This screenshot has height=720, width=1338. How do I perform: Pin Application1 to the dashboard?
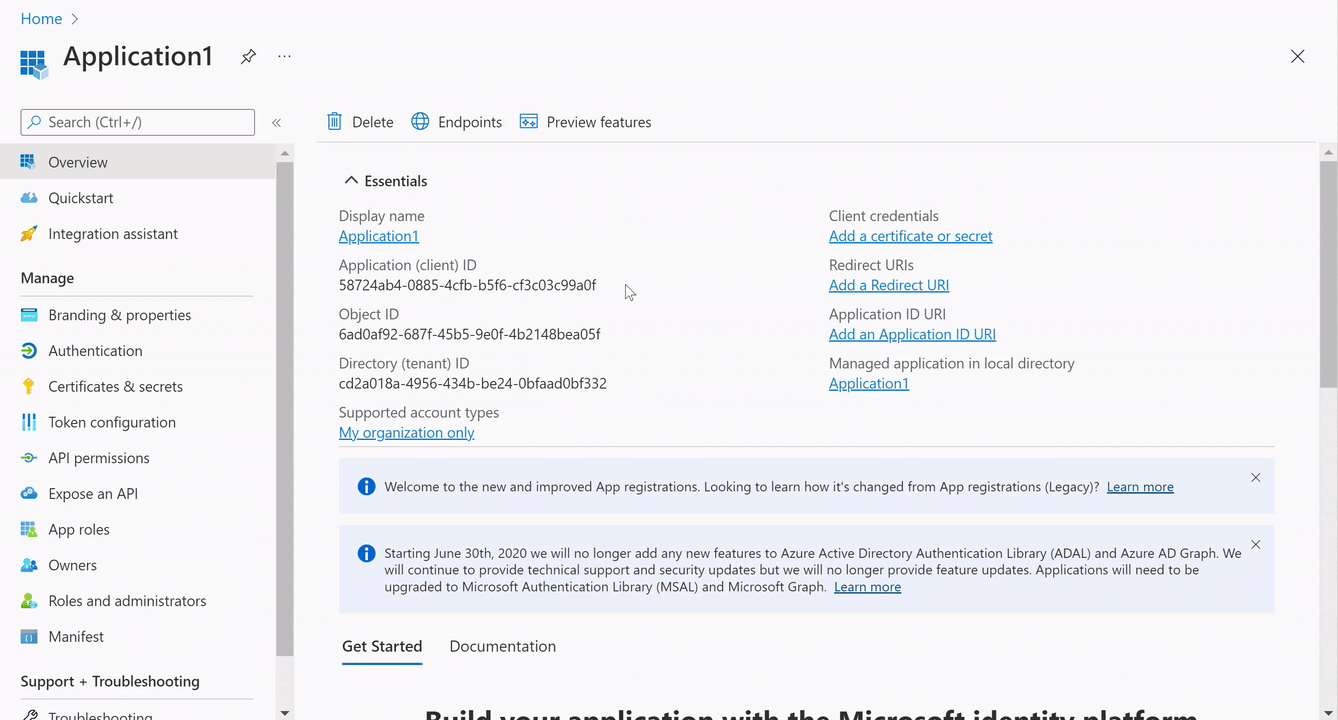[248, 57]
